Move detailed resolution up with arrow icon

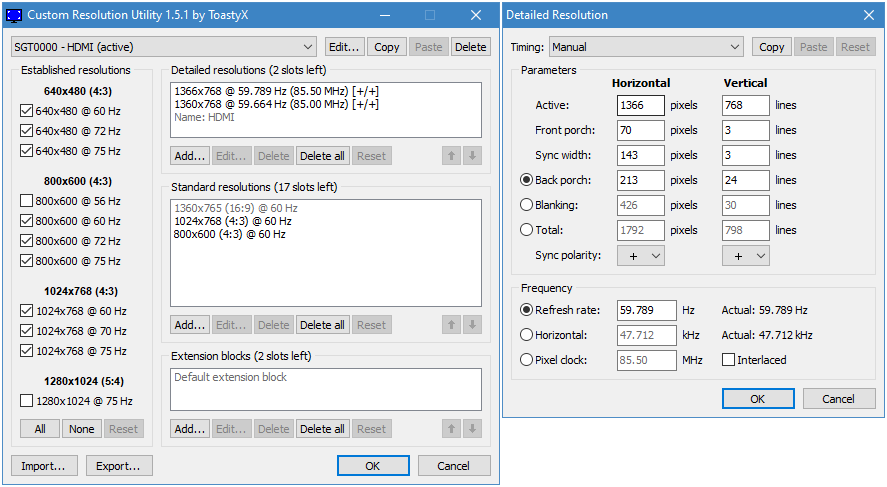(x=451, y=156)
